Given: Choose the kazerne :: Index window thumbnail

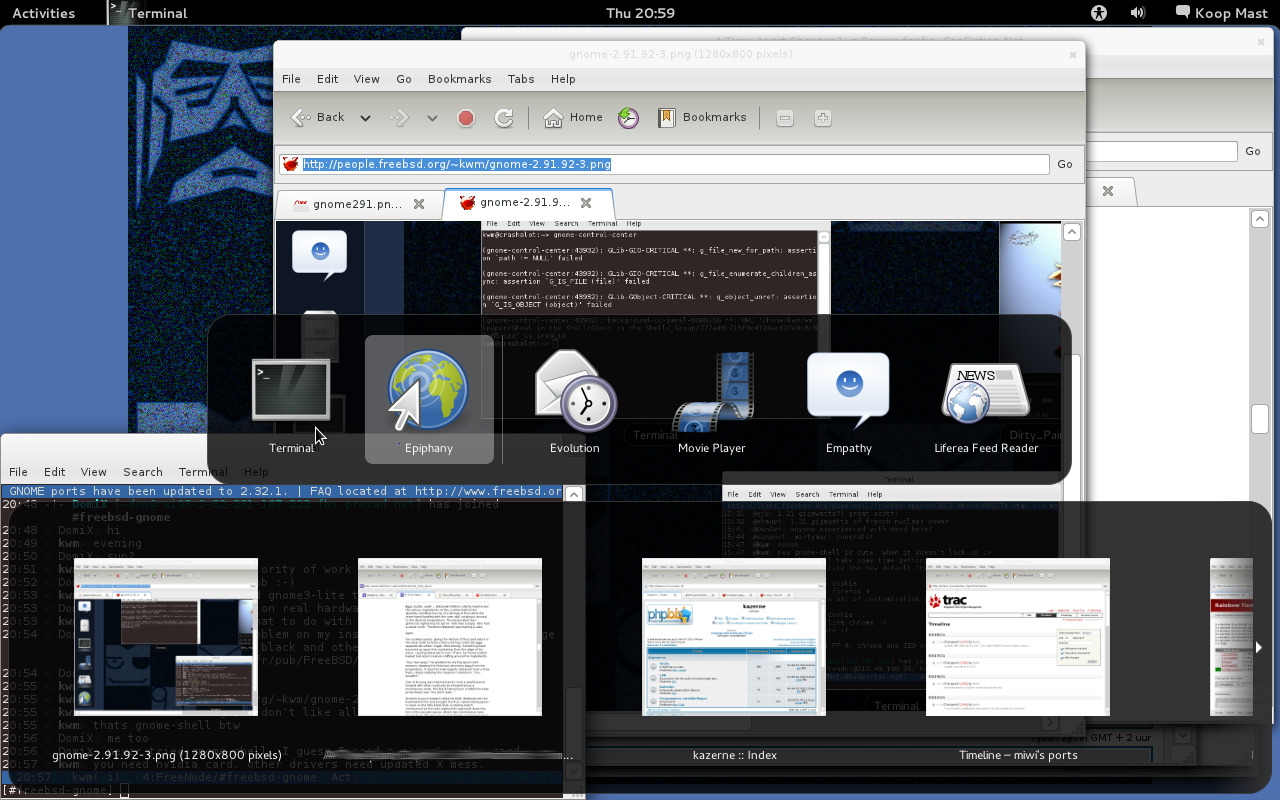Looking at the screenshot, I should [x=734, y=637].
